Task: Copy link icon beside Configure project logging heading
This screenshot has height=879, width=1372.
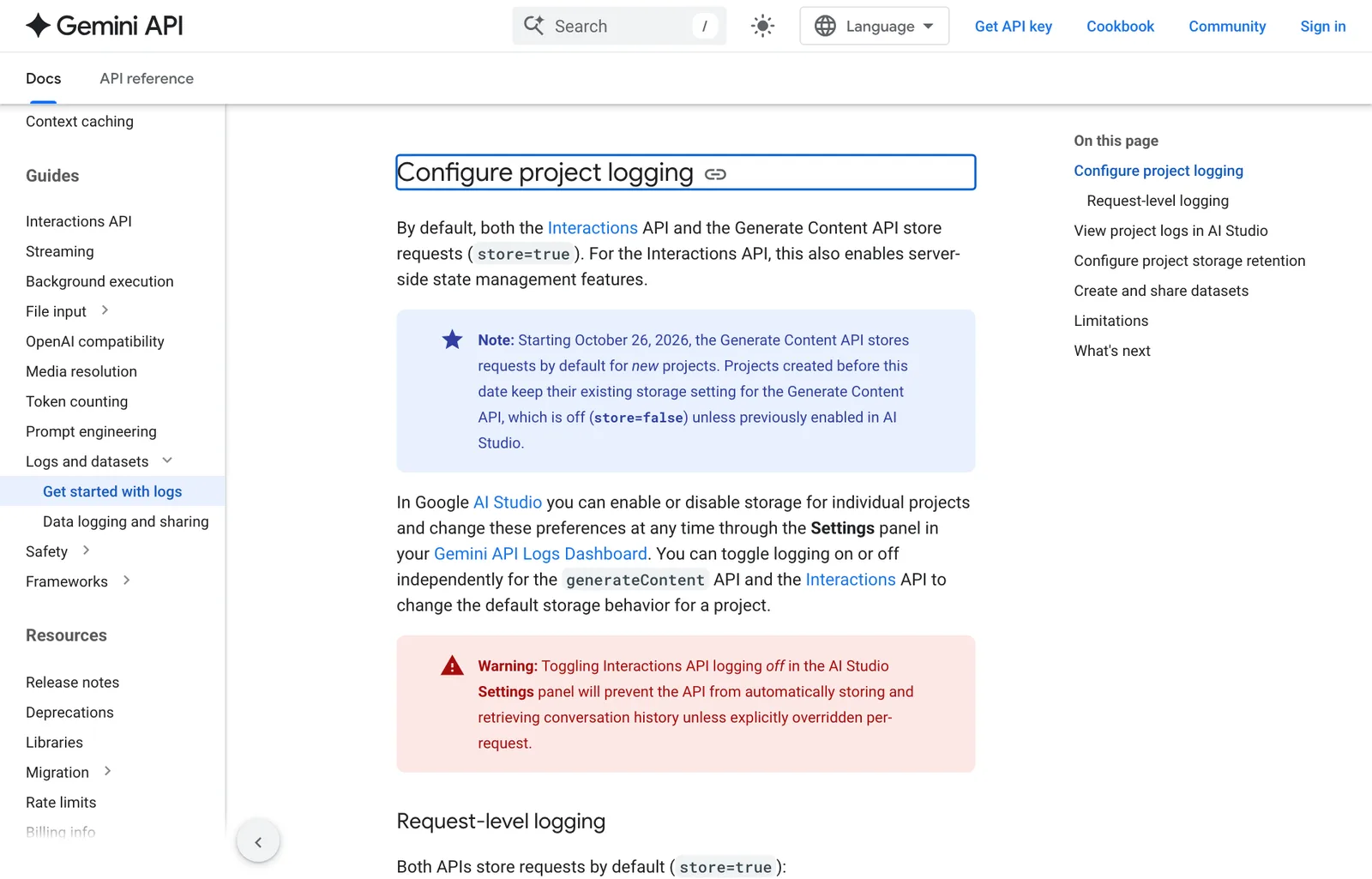Action: tap(715, 174)
